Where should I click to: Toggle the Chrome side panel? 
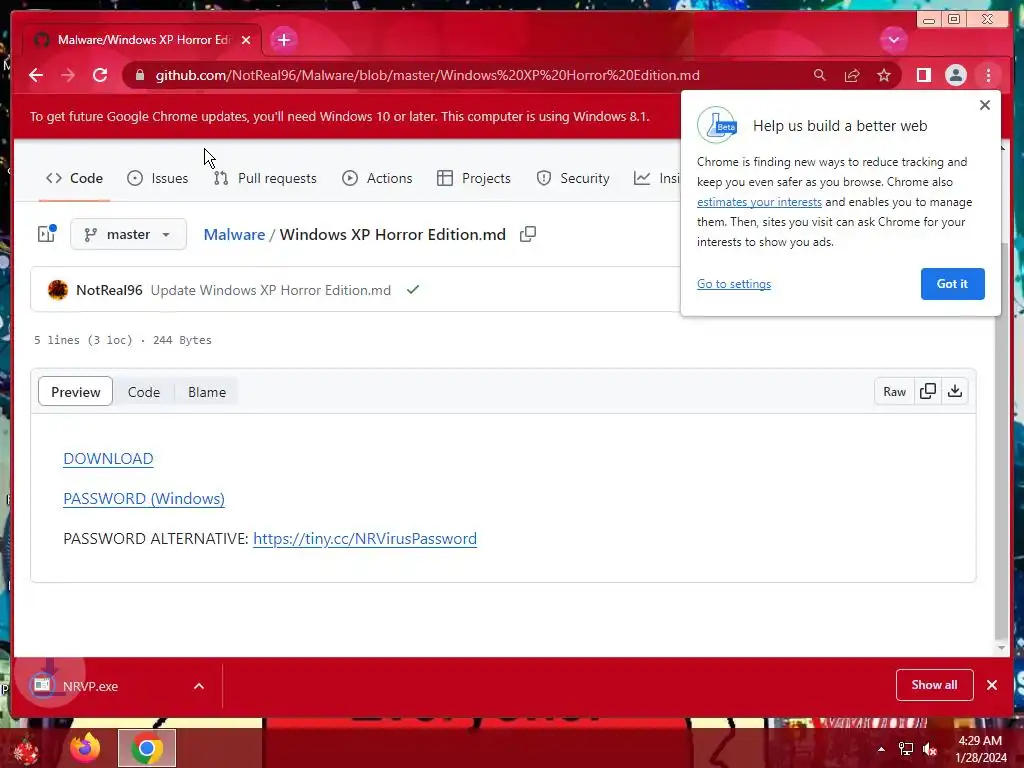coord(923,75)
